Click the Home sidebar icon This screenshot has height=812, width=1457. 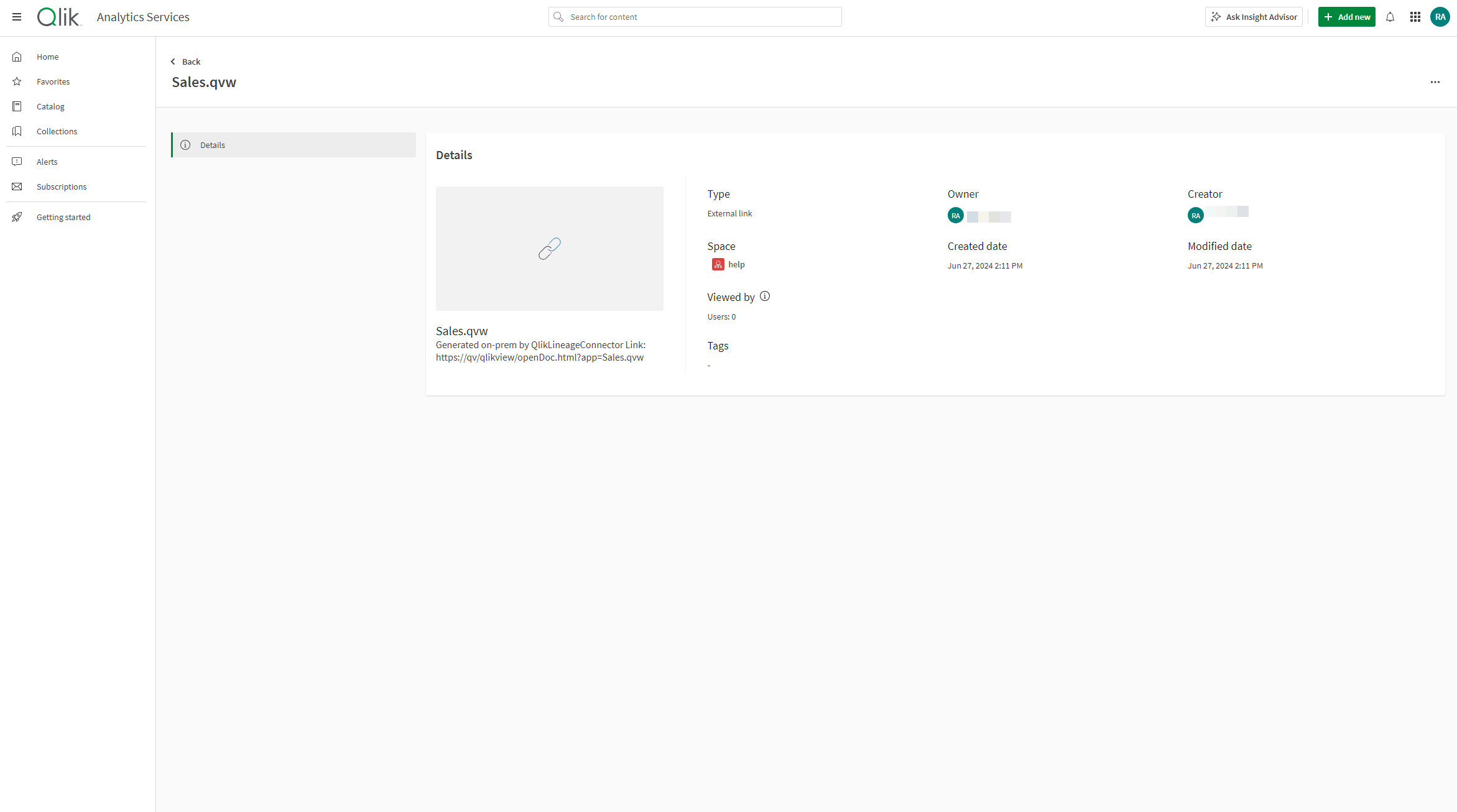[17, 56]
